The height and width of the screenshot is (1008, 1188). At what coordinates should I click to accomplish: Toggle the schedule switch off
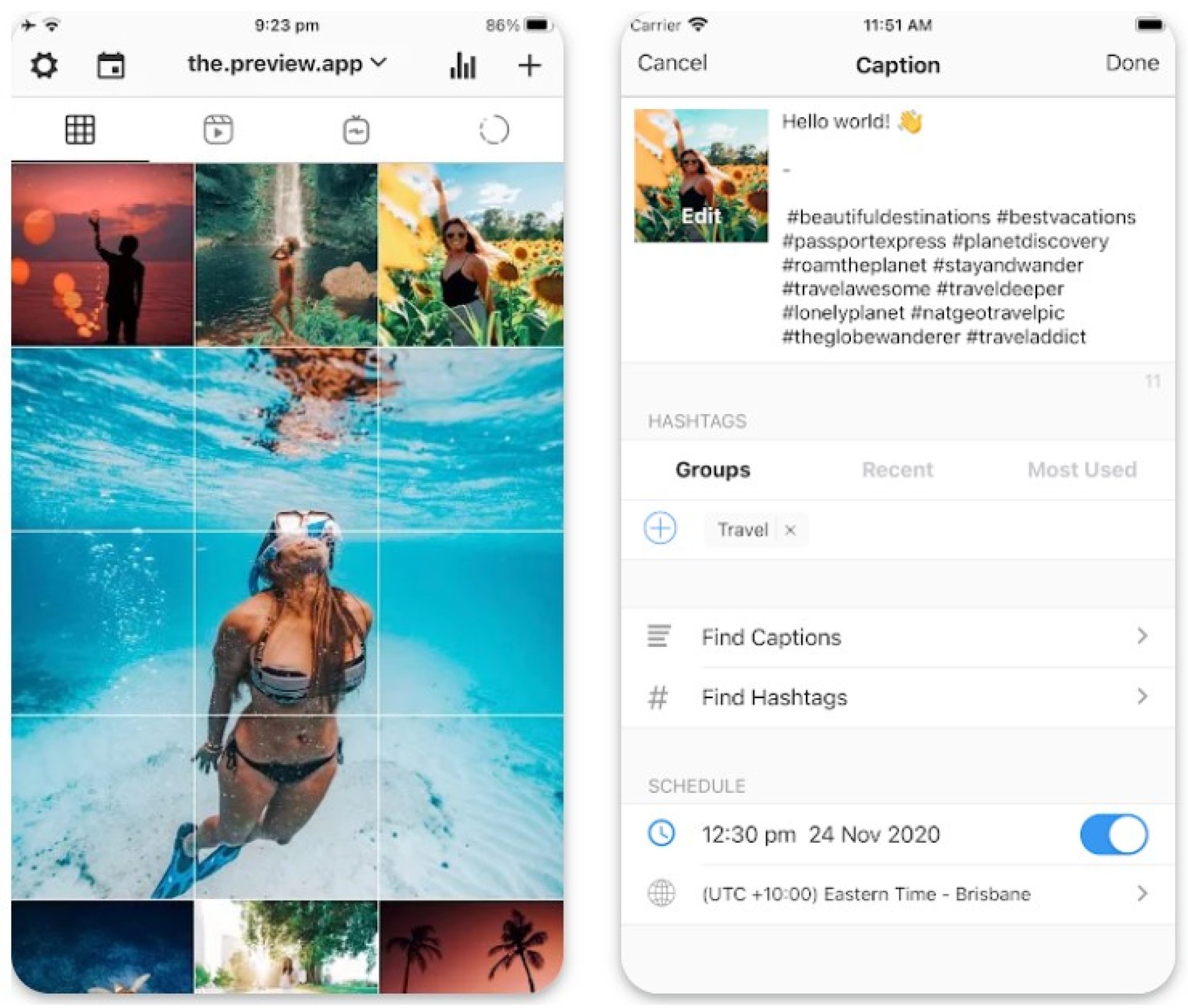pyautogui.click(x=1113, y=834)
